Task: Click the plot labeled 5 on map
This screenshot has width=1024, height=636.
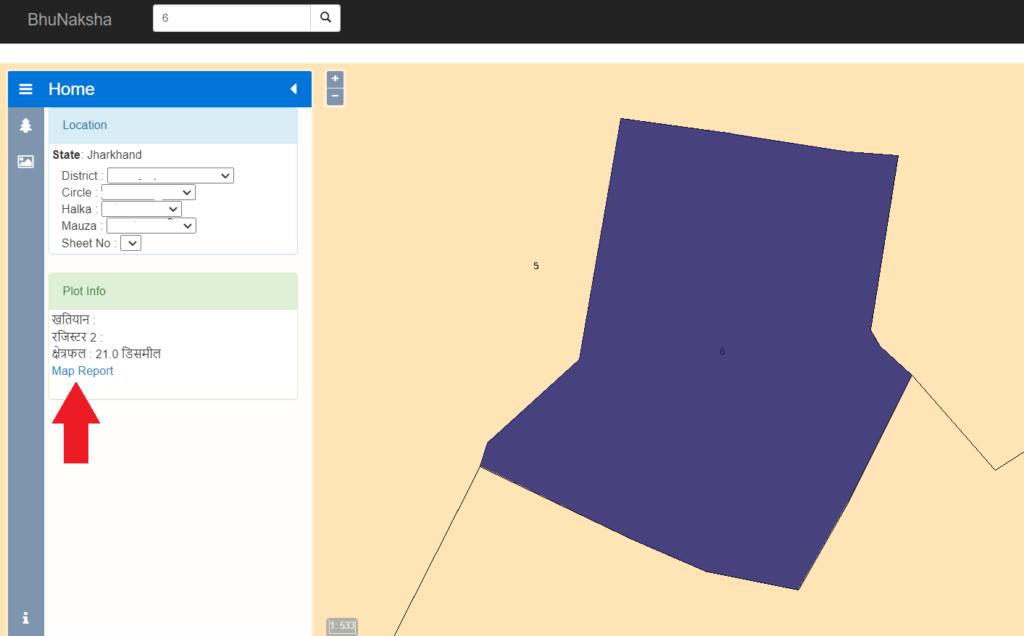Action: 536,266
